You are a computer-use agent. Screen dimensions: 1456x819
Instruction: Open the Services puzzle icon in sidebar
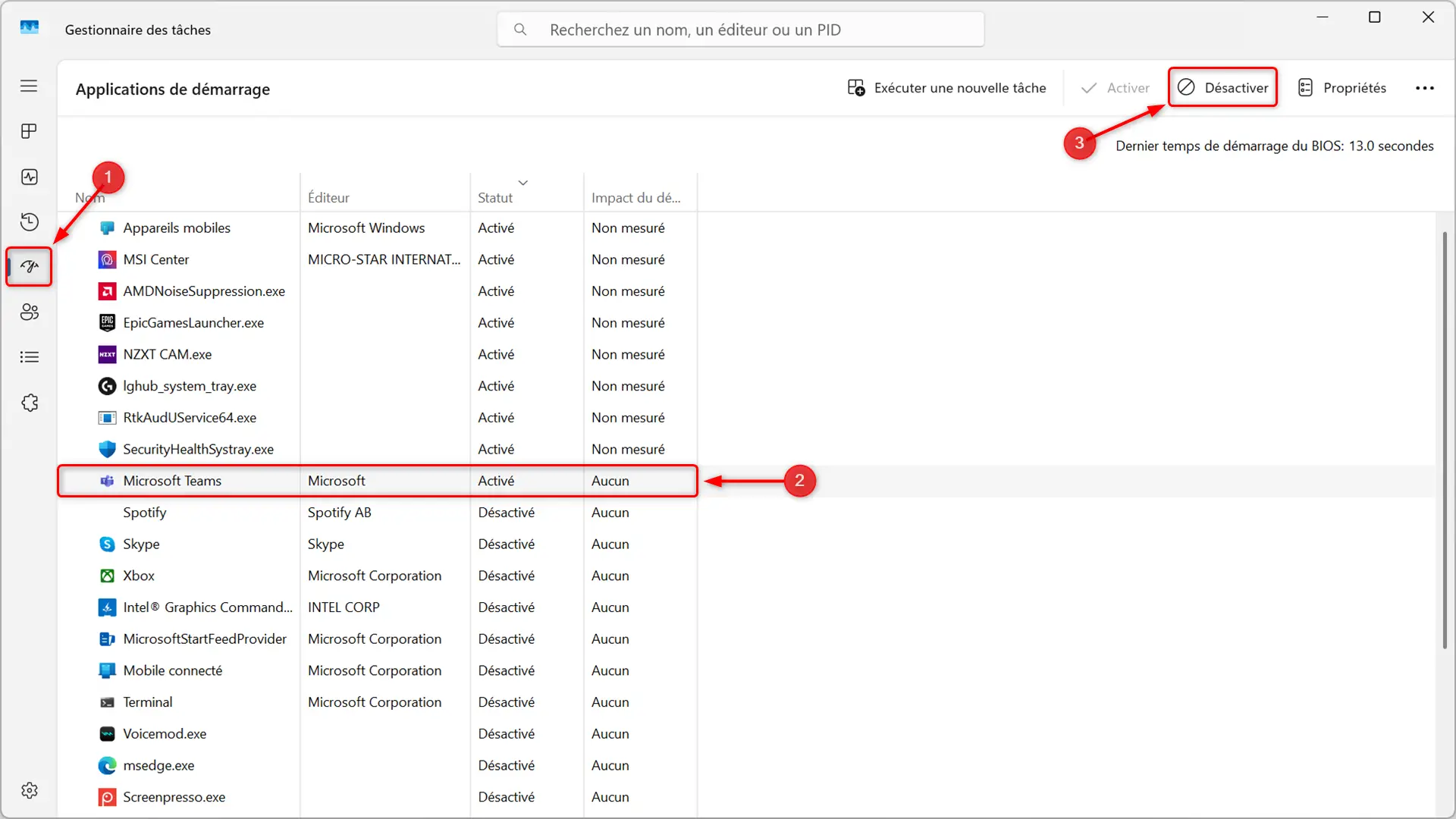29,403
